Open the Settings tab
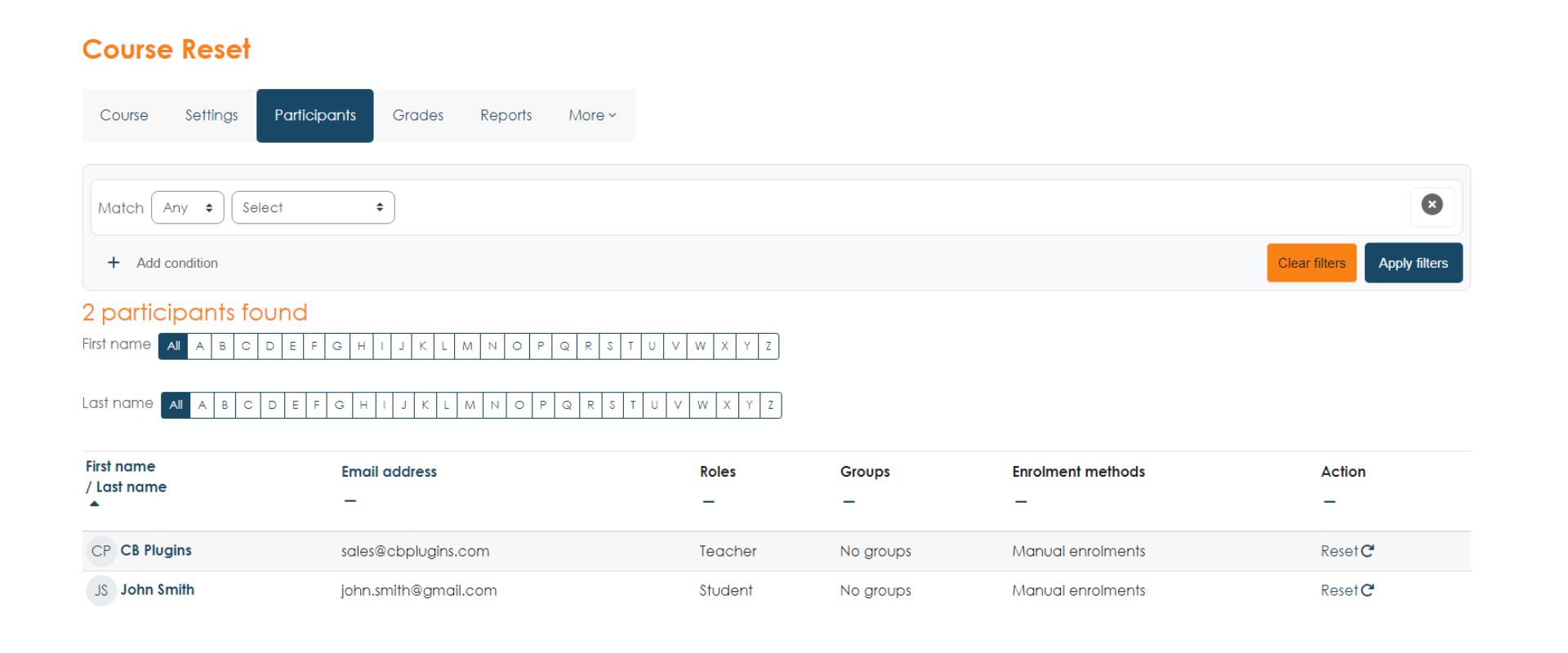 pos(212,116)
